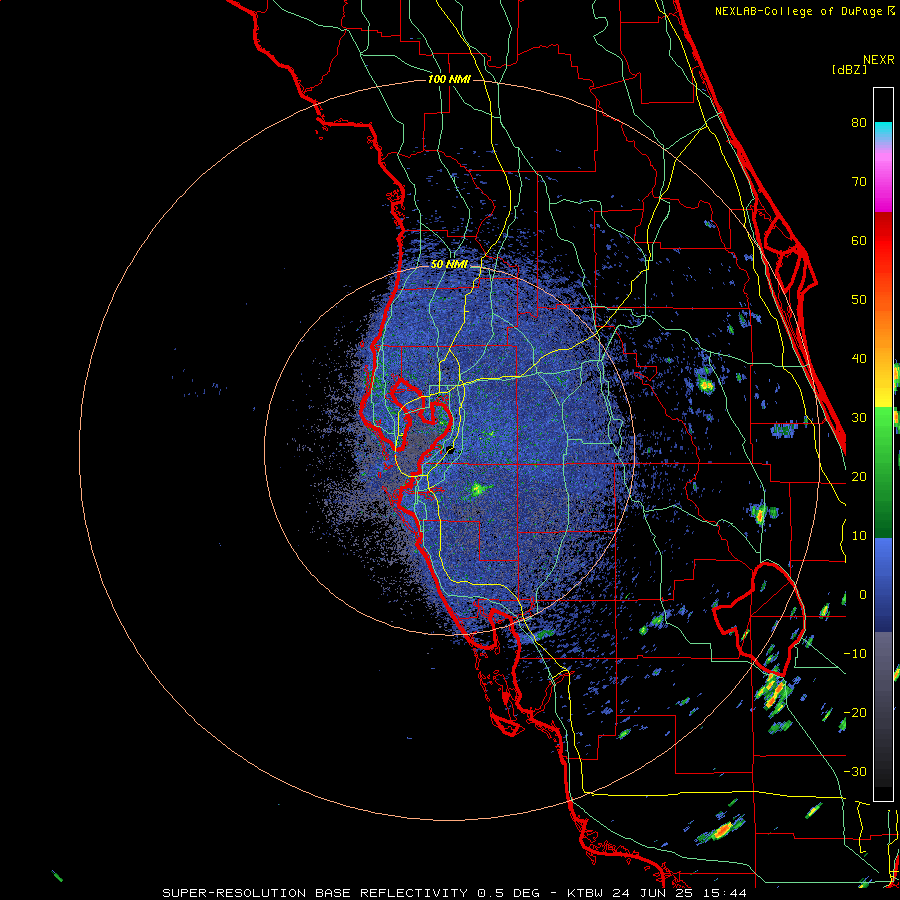
Task: Pick the blue segment of the color bar
Action: 883,584
